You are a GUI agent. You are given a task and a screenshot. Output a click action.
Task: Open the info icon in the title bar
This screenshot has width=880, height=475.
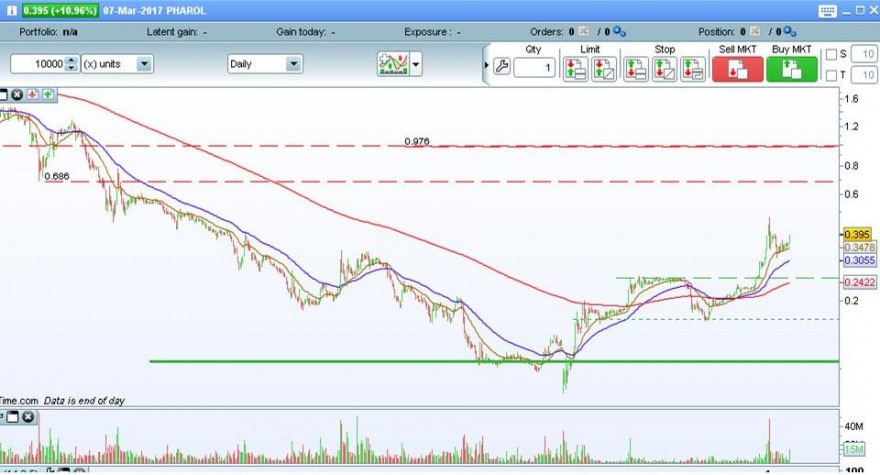coord(12,11)
